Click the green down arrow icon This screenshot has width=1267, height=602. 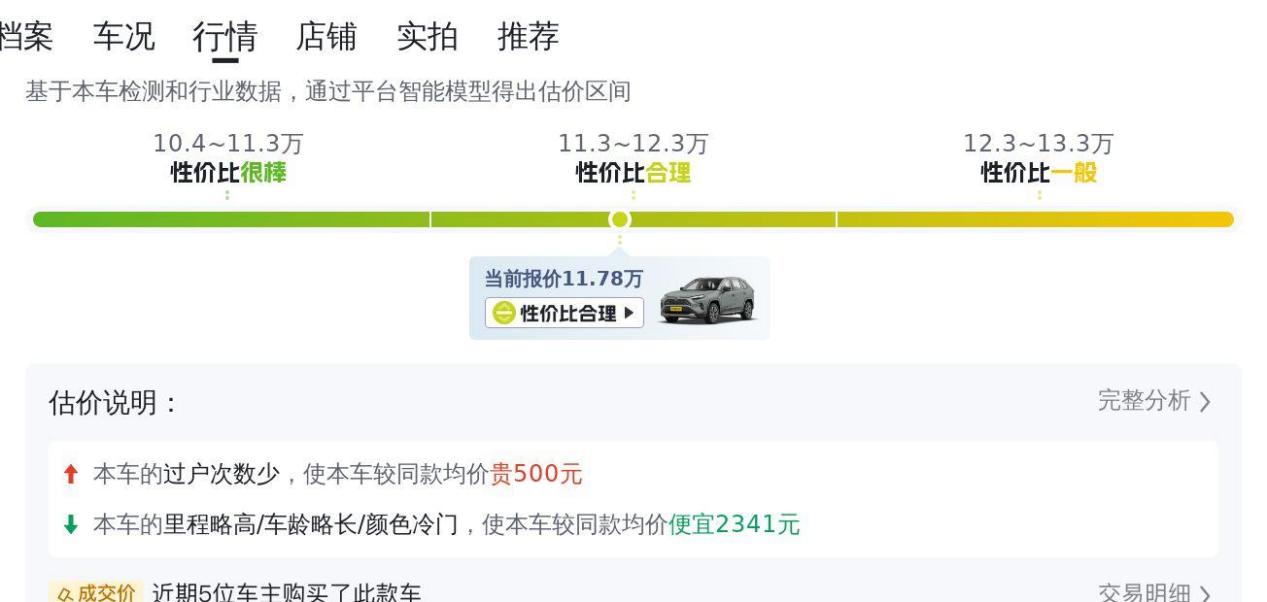tap(69, 524)
